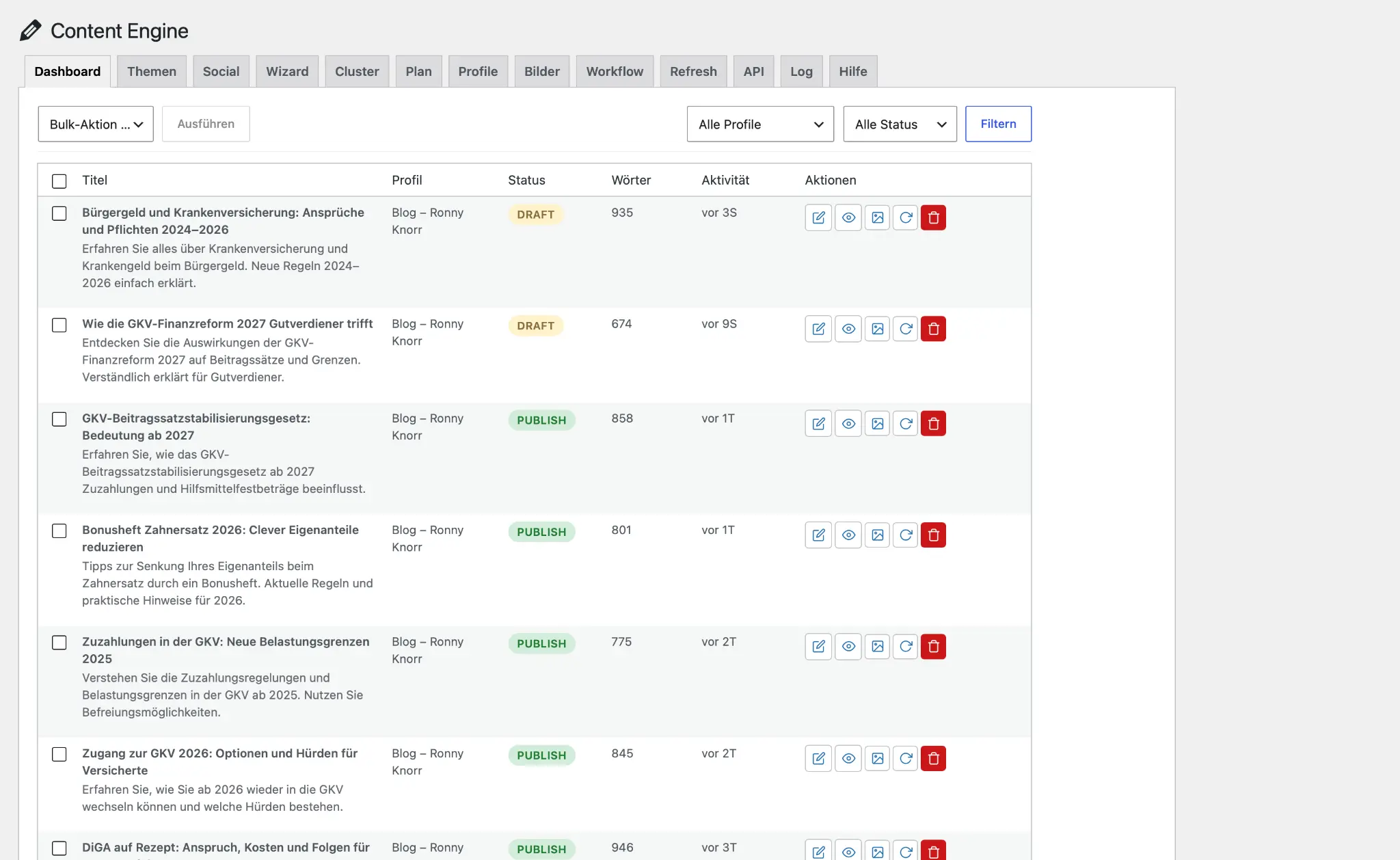Screen dimensions: 1400x860
Task: Edit the GKV-Beitragssatzstabilisierungsgesetz article
Action: point(818,424)
